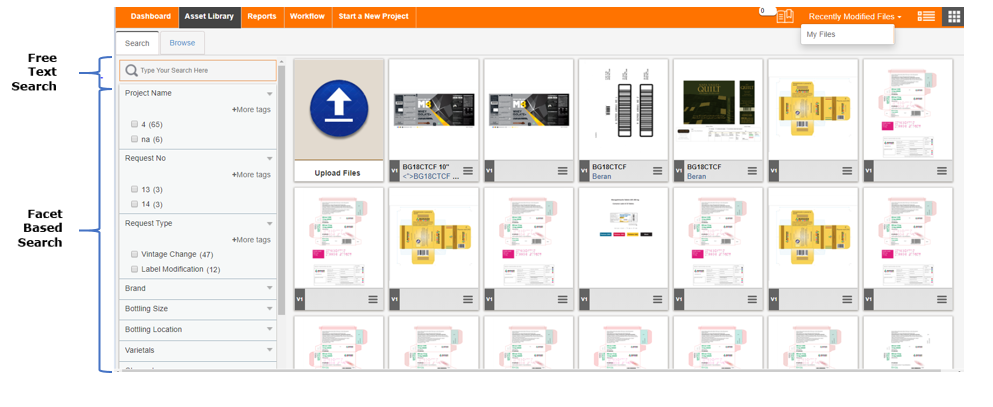This screenshot has height=407, width=993.
Task: Open the hamburger menu on the barcode BG18CTCF card
Action: point(657,171)
